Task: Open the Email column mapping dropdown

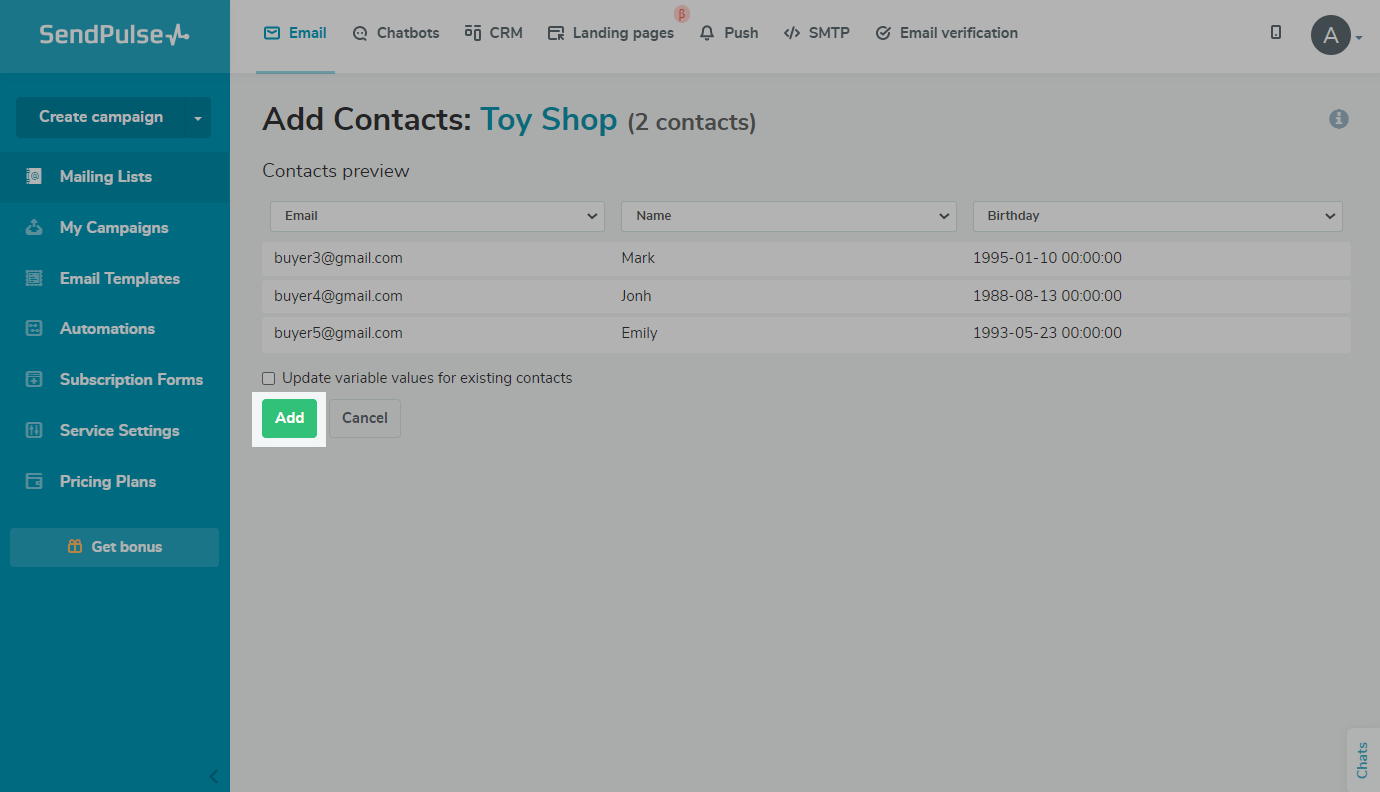Action: pyautogui.click(x=437, y=216)
